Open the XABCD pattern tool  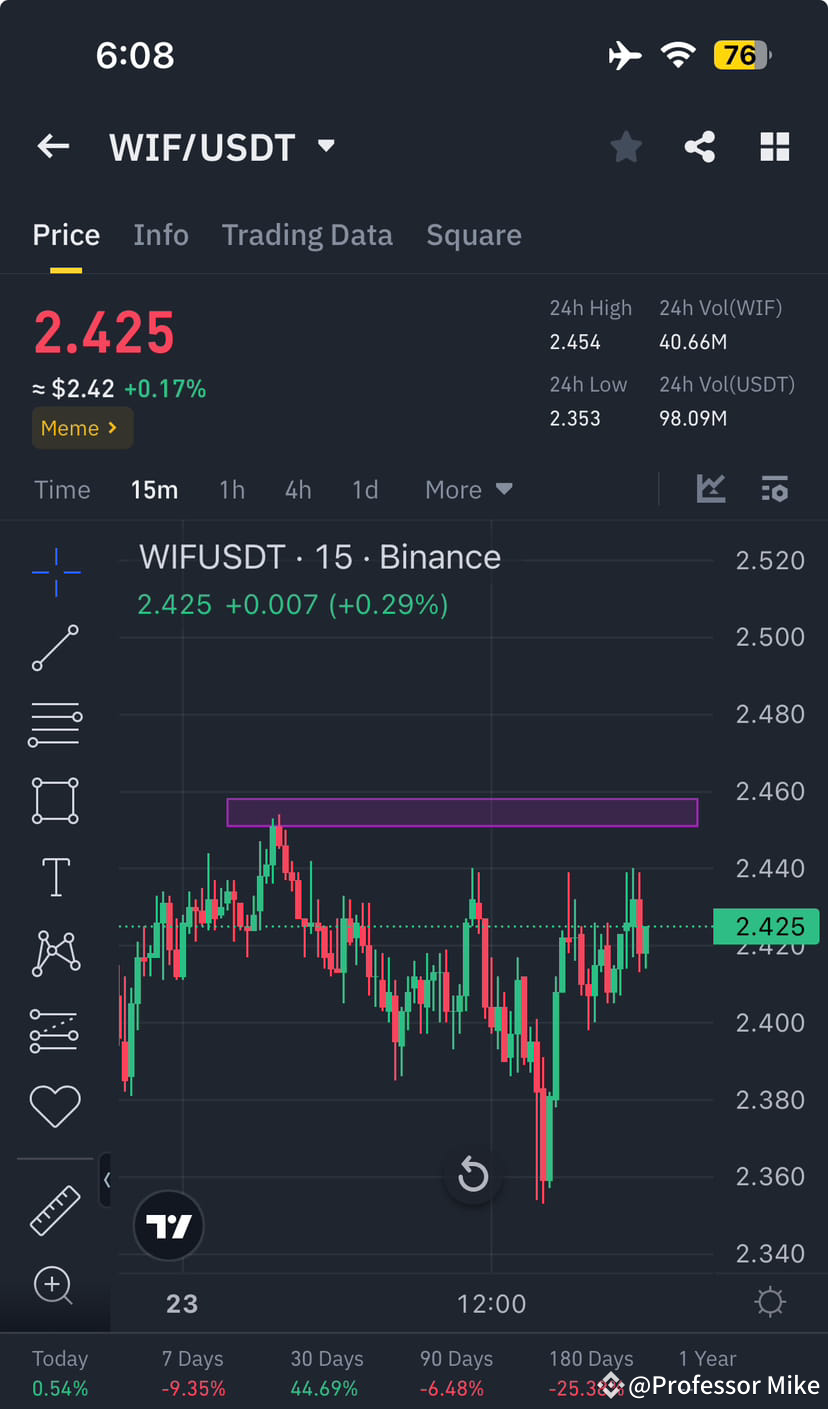[x=55, y=952]
